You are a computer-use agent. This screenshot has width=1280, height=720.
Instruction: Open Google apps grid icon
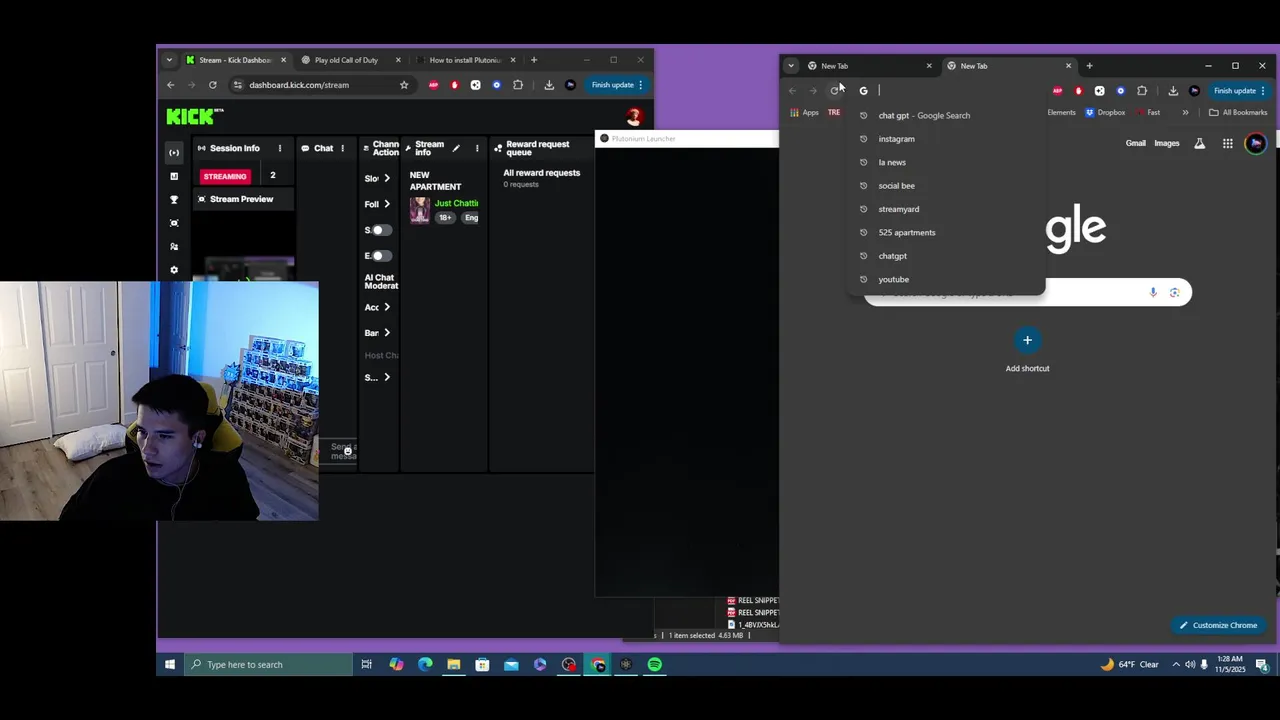click(x=1227, y=143)
